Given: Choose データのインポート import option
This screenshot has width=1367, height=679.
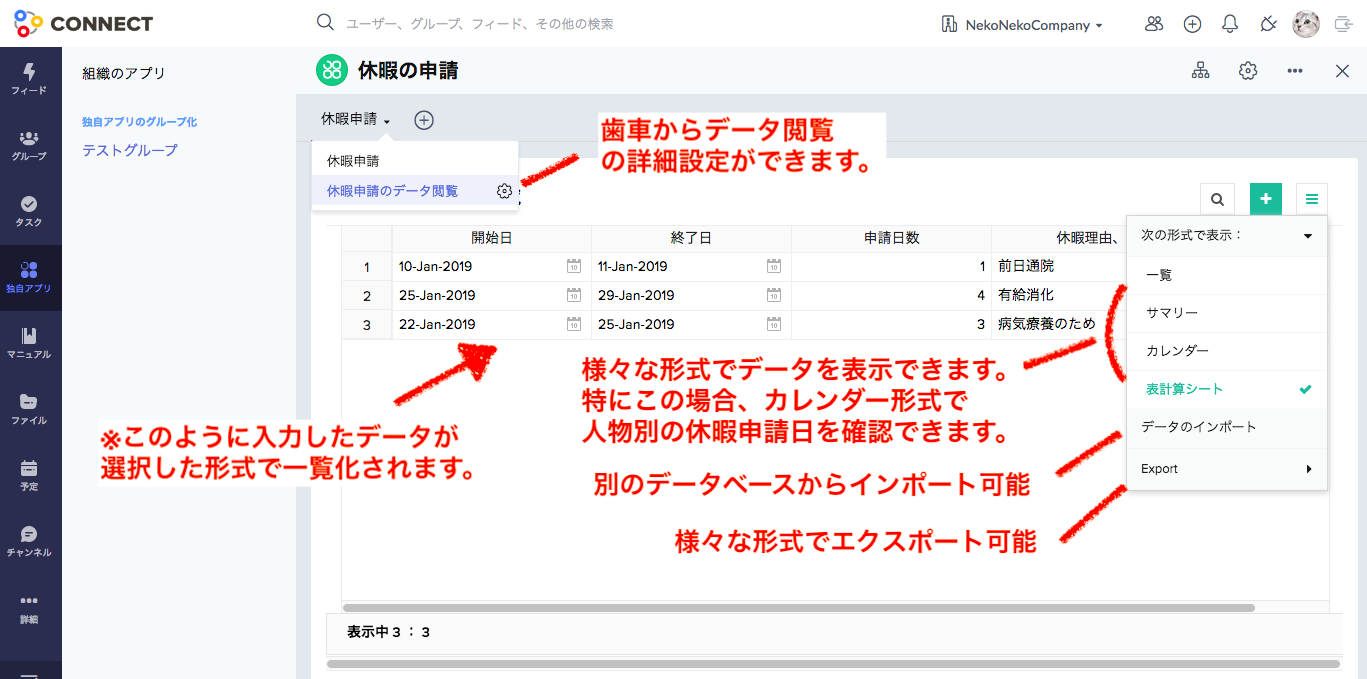Looking at the screenshot, I should (x=1226, y=427).
